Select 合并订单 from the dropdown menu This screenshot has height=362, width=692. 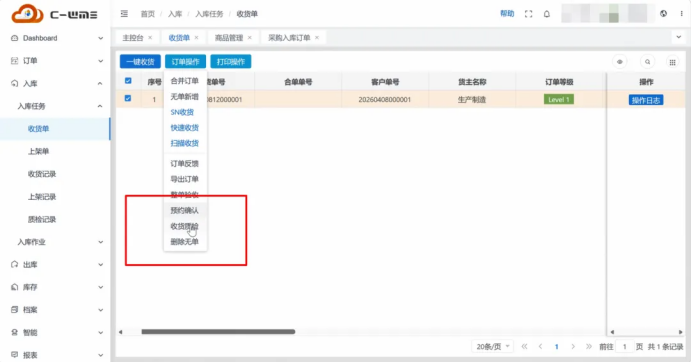[184, 81]
